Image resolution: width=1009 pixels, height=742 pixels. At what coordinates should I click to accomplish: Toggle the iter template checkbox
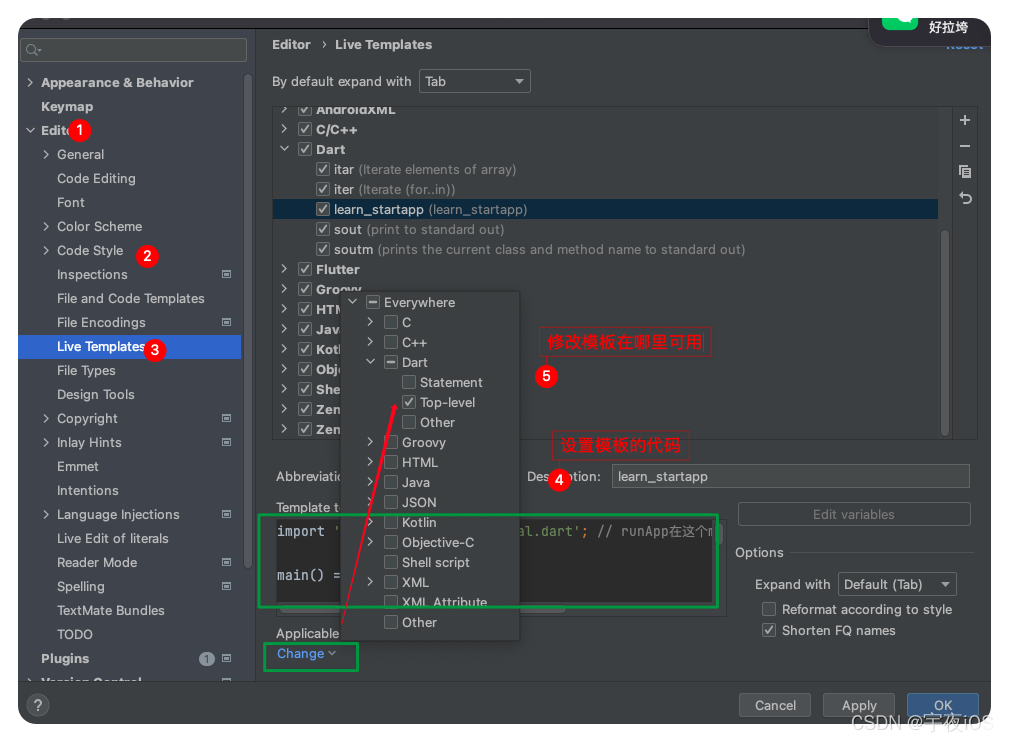pyautogui.click(x=323, y=189)
